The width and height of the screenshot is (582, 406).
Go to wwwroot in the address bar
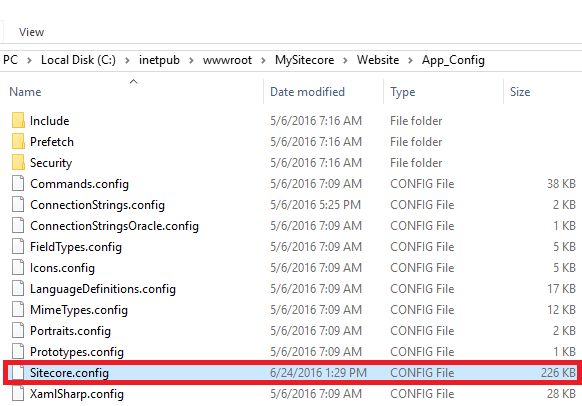[227, 60]
